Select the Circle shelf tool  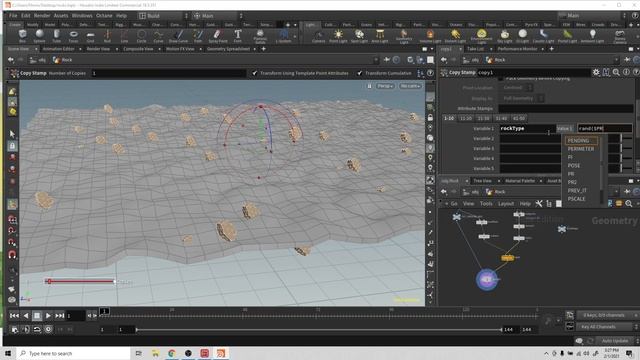[141, 36]
